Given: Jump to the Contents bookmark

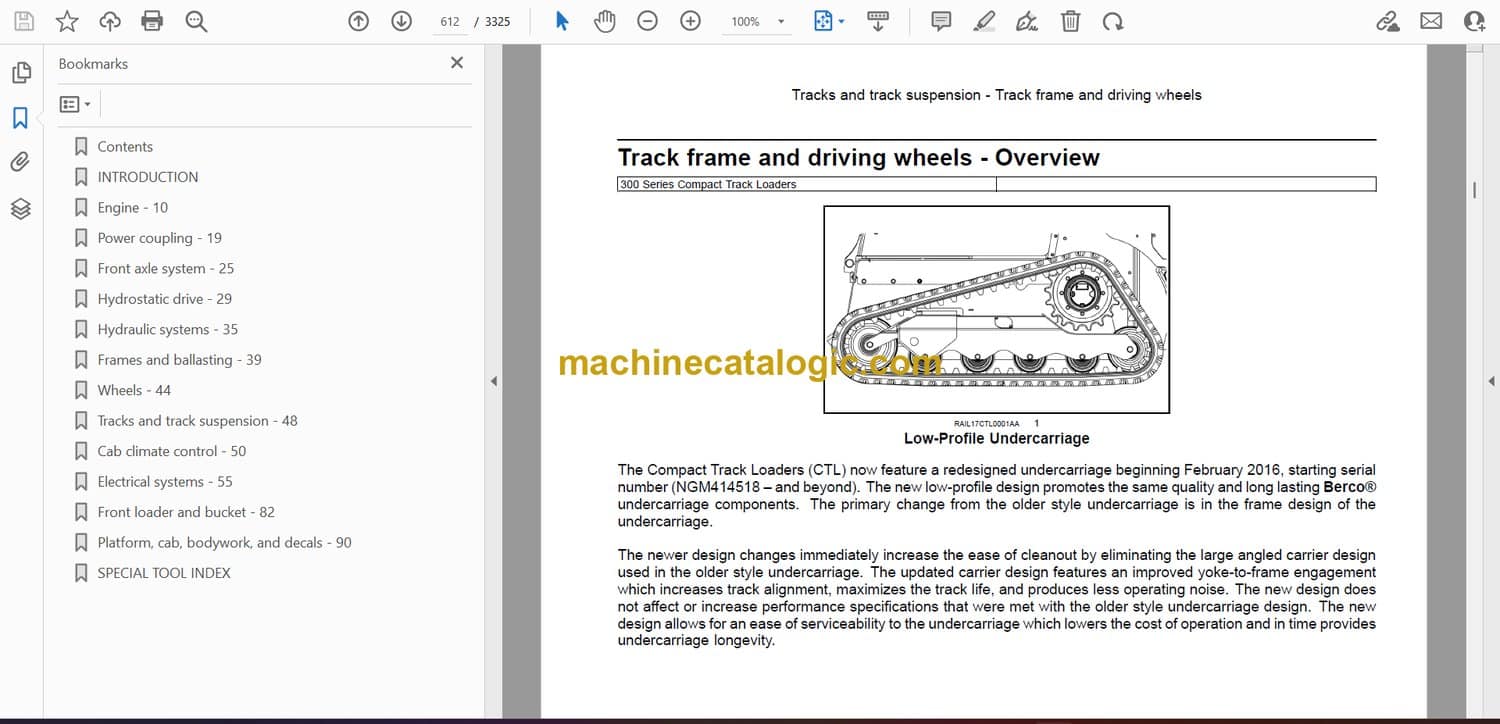Looking at the screenshot, I should click(125, 146).
